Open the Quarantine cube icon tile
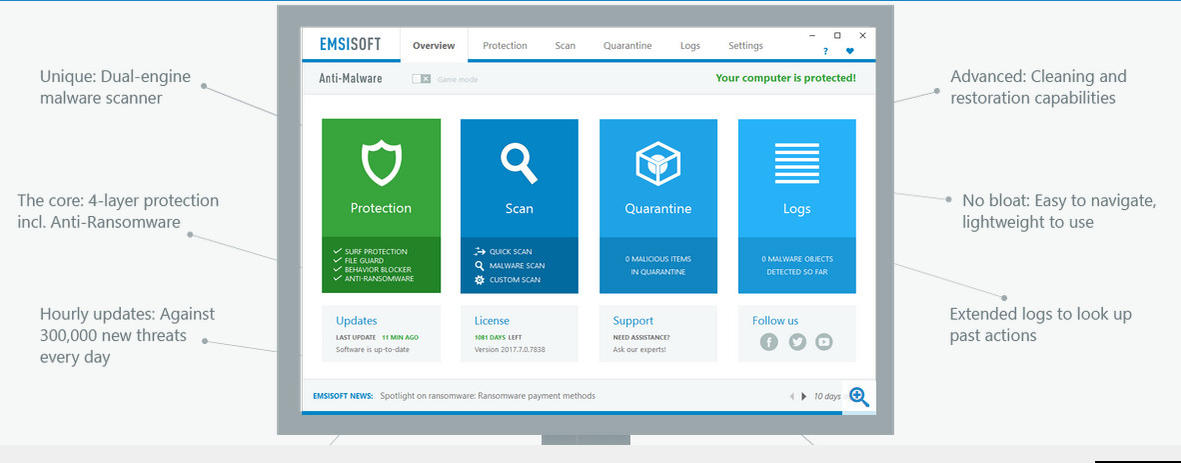Screen dimensions: 1181x463 click(657, 163)
